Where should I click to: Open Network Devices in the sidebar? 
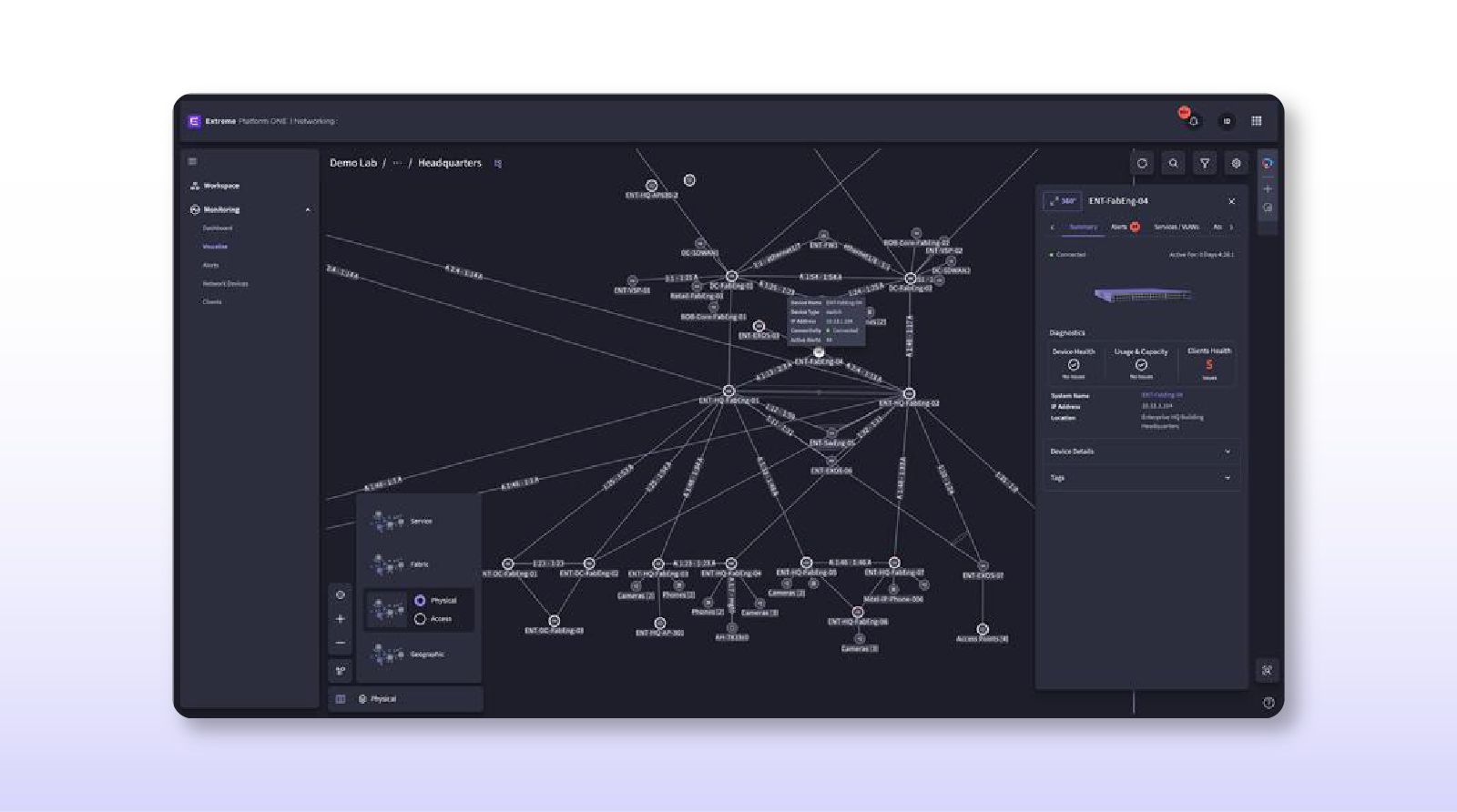225,283
